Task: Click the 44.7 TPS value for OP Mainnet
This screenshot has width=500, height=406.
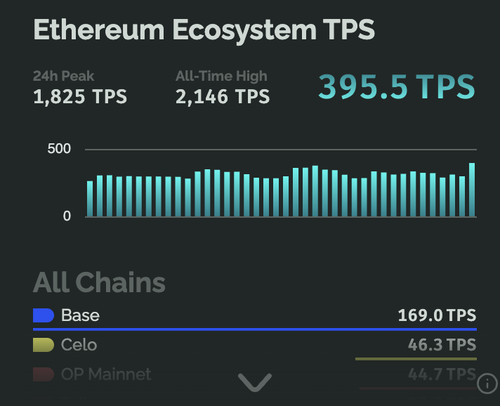Action: pos(442,374)
